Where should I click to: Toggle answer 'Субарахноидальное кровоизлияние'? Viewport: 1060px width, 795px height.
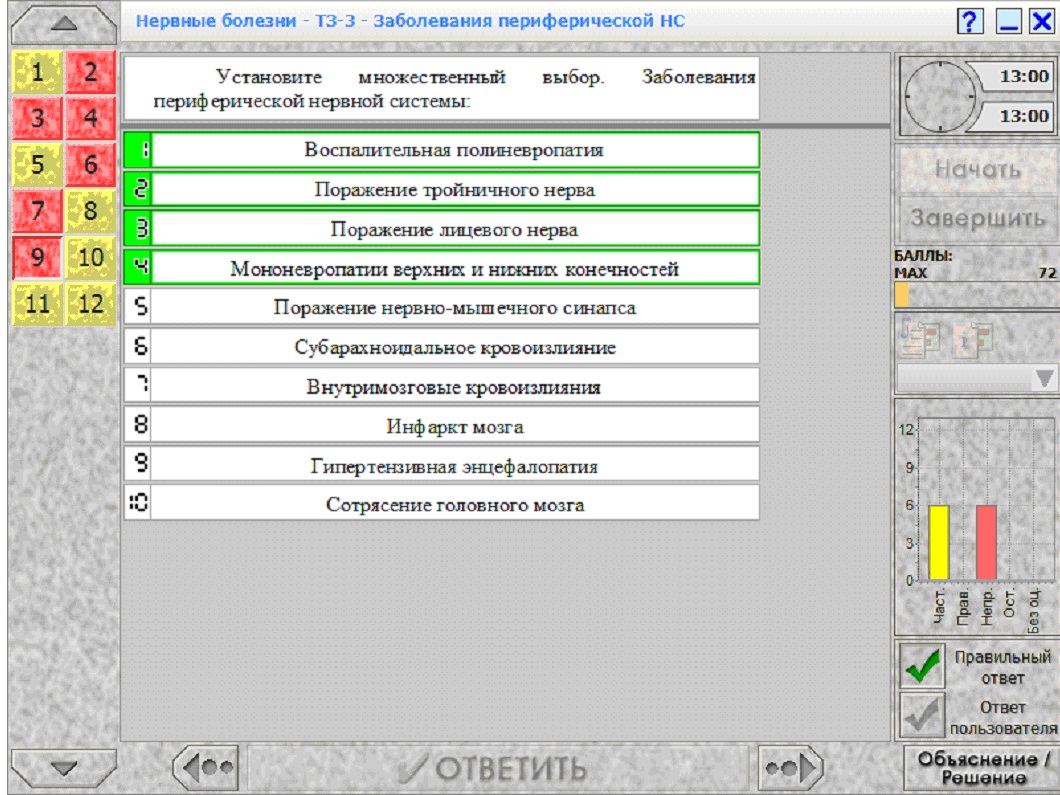pos(441,347)
